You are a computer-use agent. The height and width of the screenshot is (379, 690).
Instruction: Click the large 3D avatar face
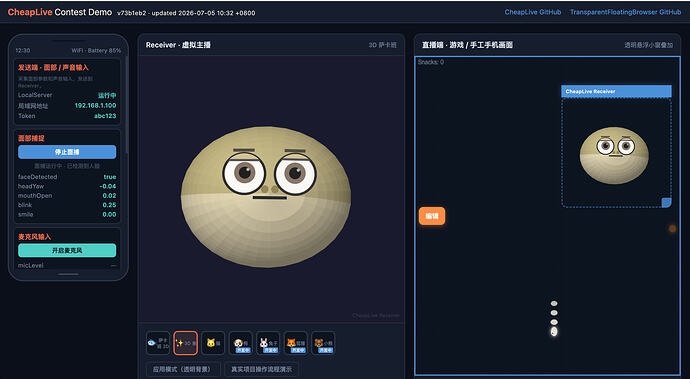[266, 197]
